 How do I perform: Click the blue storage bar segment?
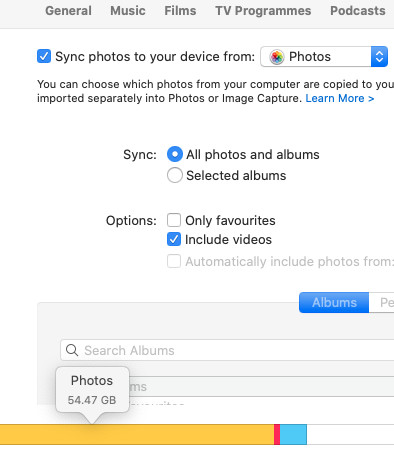click(293, 434)
